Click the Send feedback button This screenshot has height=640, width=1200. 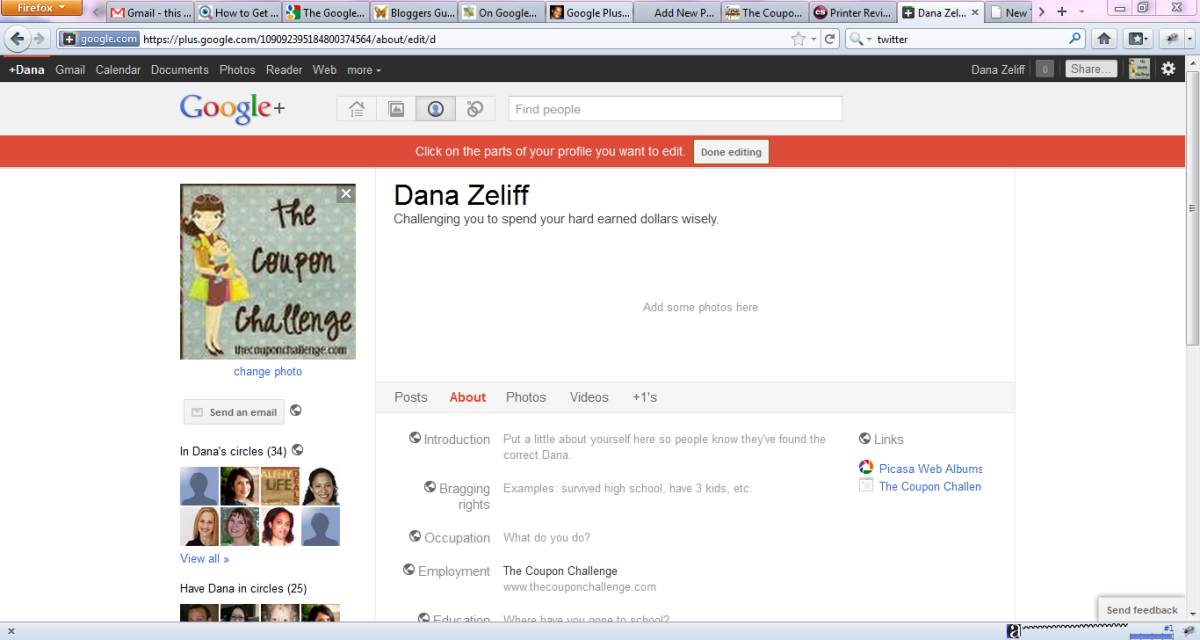(1142, 610)
